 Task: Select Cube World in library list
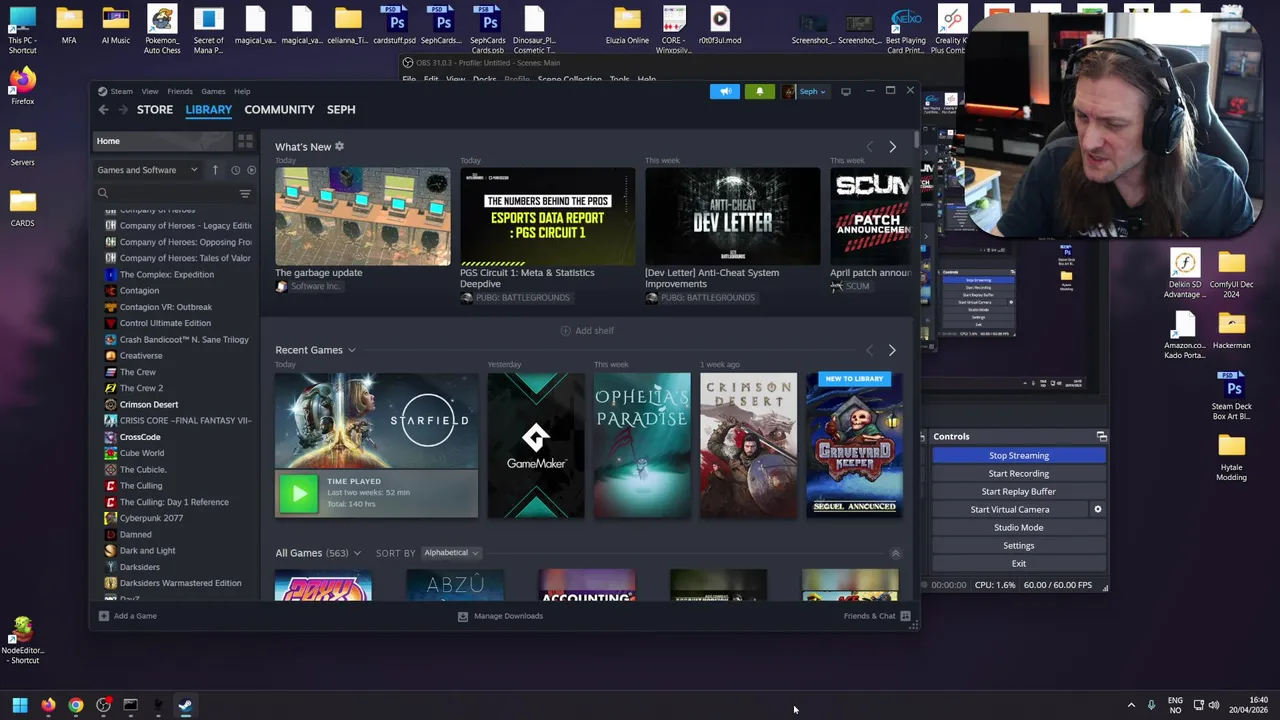[x=142, y=453]
